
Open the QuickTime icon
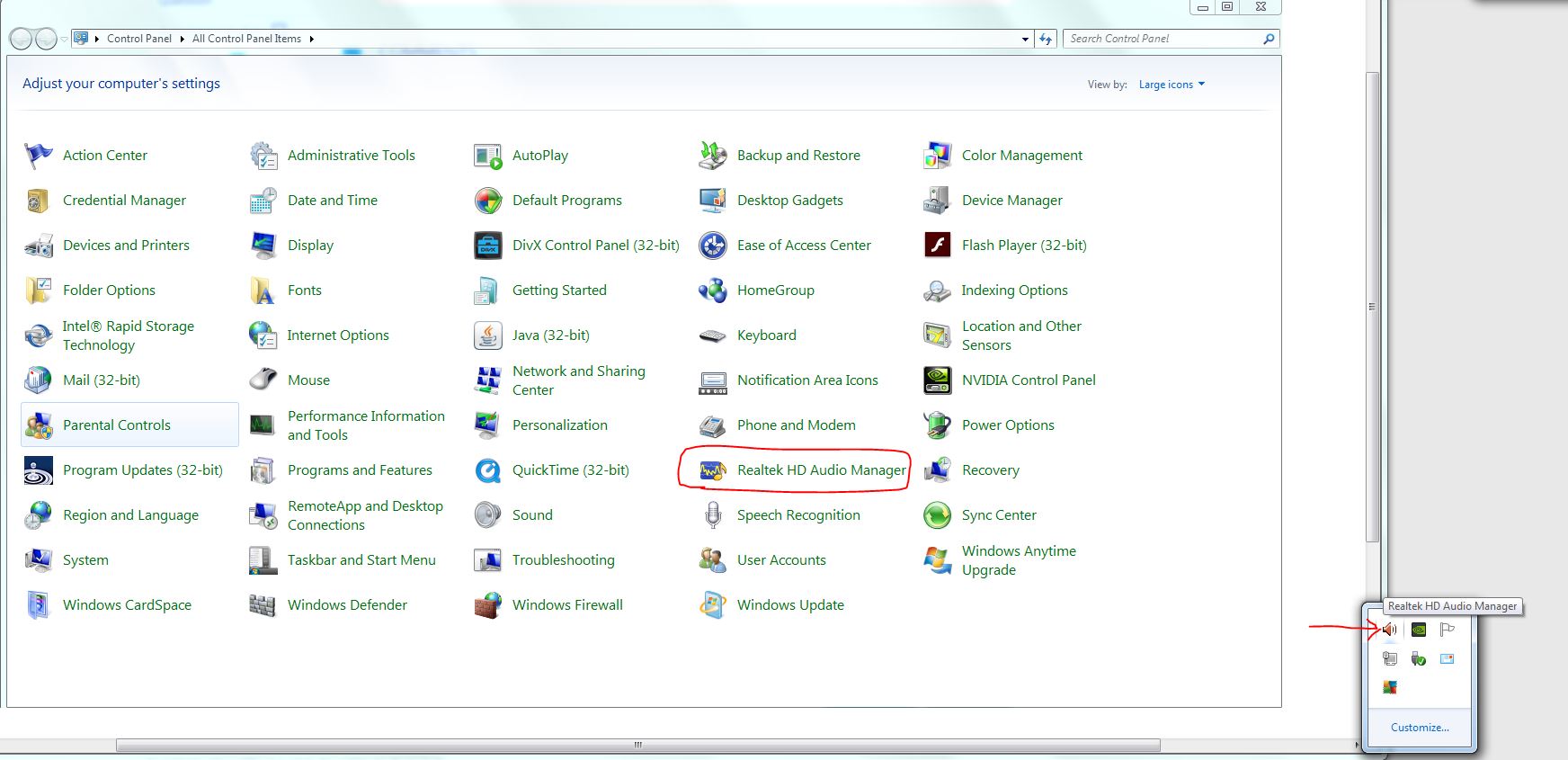487,470
